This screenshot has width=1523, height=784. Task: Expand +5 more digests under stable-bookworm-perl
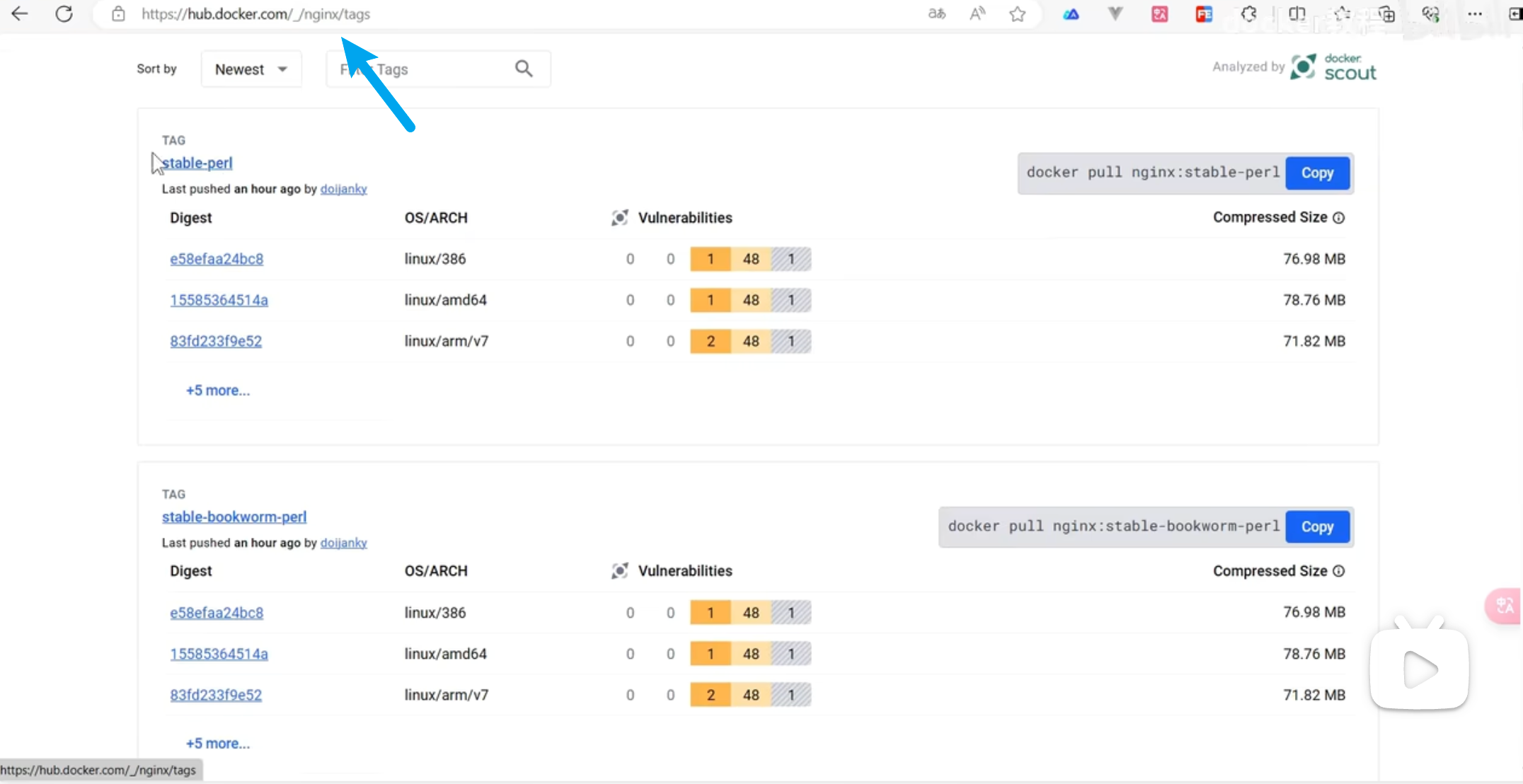tap(218, 744)
